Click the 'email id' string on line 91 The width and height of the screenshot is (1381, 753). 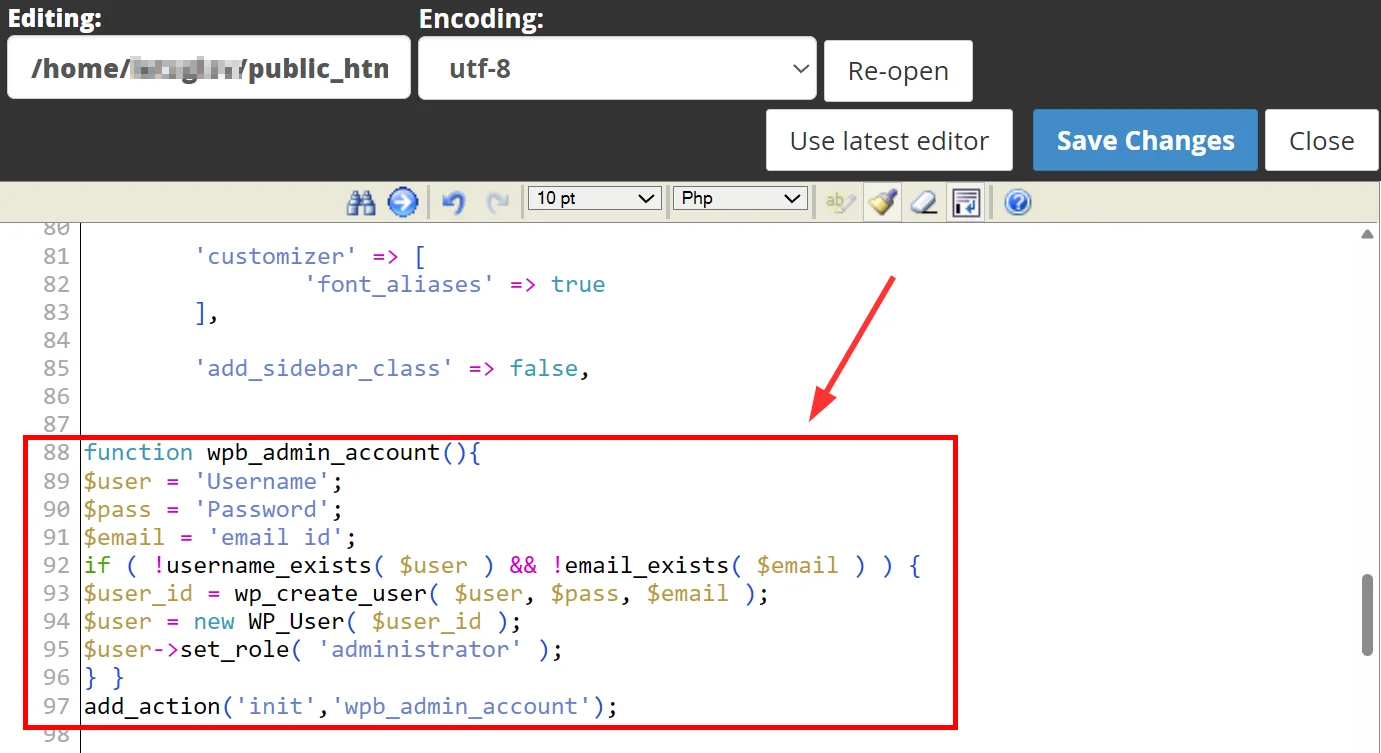pyautogui.click(x=275, y=538)
